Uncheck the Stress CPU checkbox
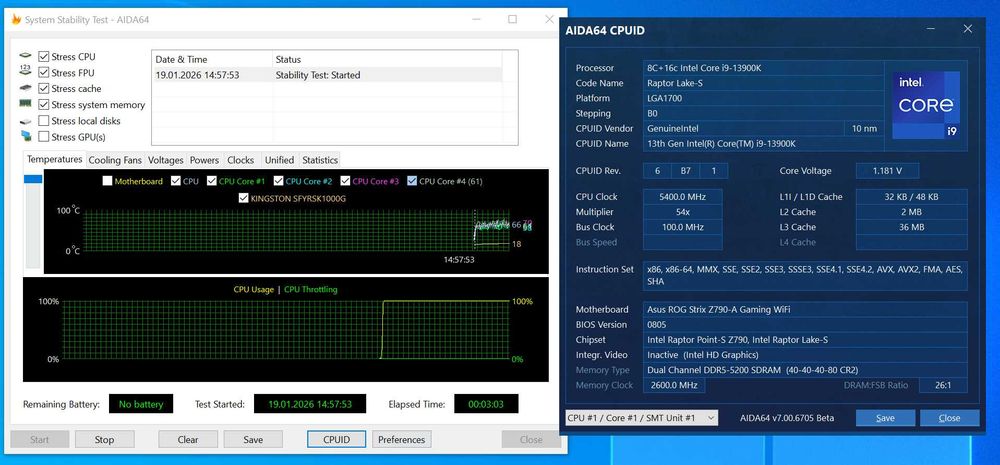The height and width of the screenshot is (465, 1000). coord(43,57)
